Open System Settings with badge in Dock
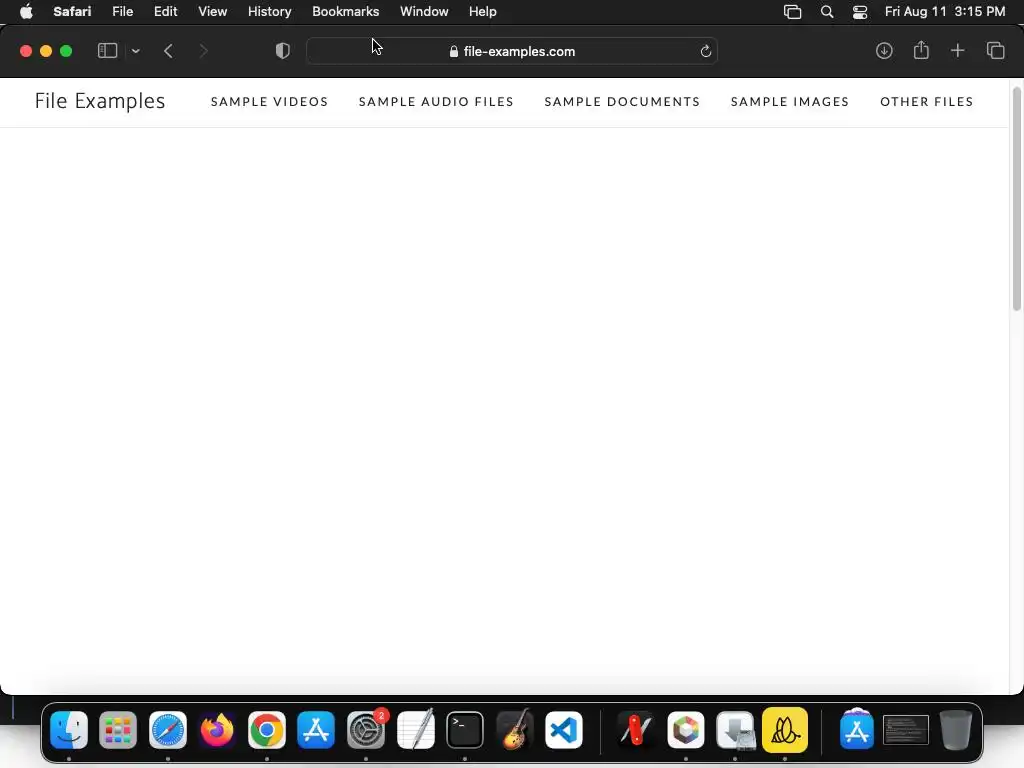Viewport: 1024px width, 768px height. pos(366,729)
